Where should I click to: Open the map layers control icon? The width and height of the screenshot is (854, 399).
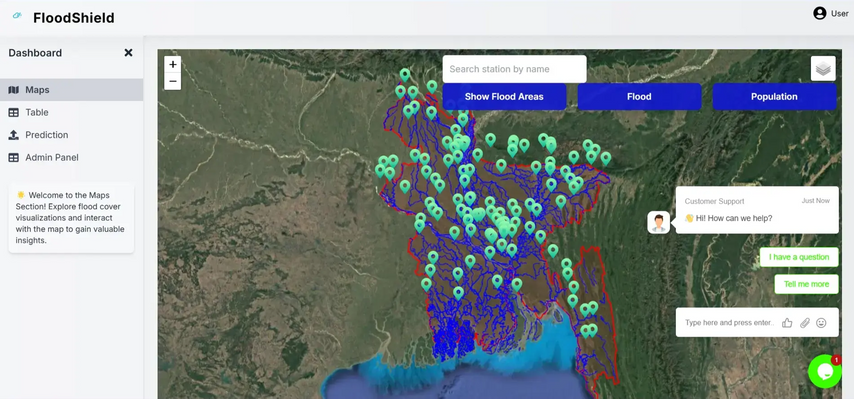point(823,69)
